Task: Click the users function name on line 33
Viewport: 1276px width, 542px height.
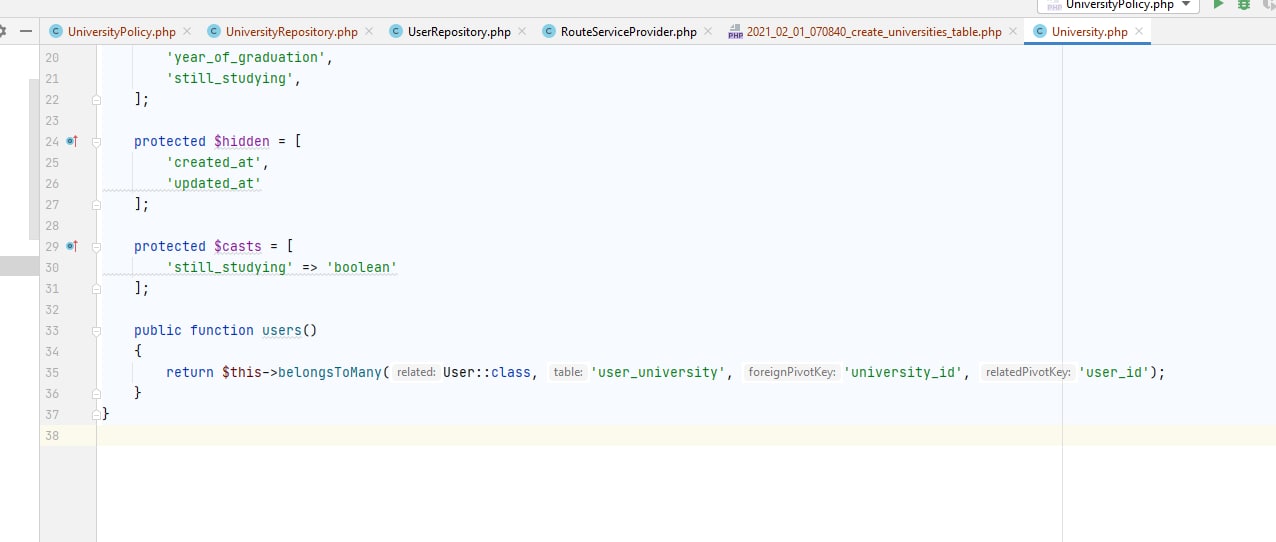Action: [282, 330]
